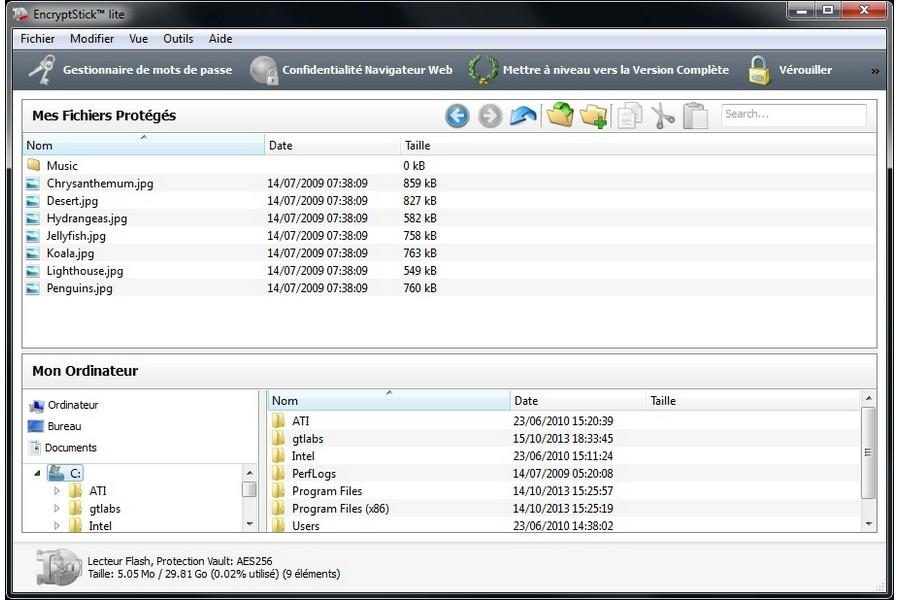Screen dimensions: 900x600
Task: Click Mettre à niveau vers la Version Complète
Action: tap(598, 70)
